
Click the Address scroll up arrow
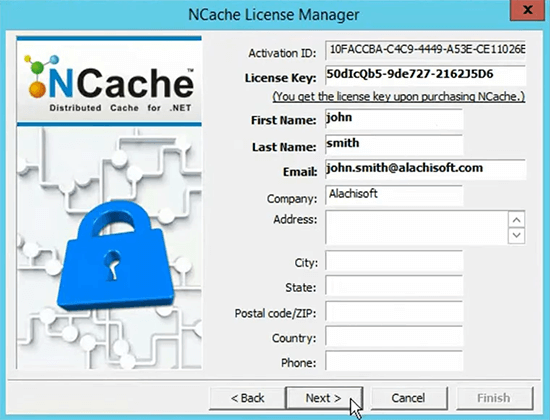pos(516,220)
